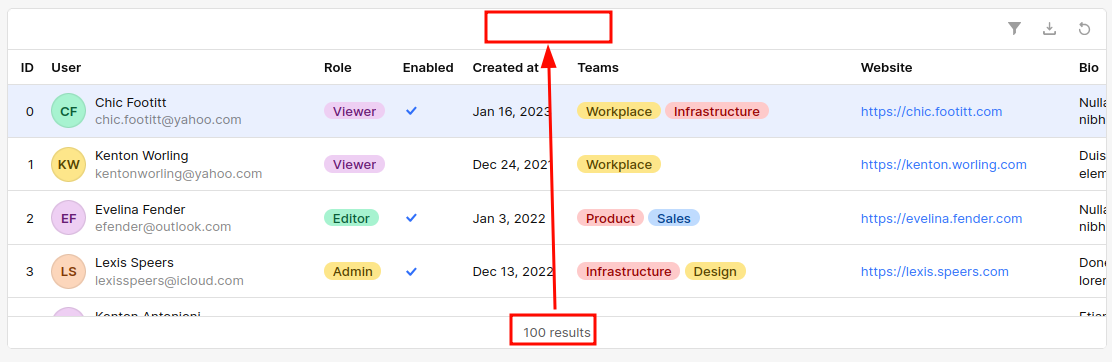
Task: Click the reset refresh icon
Action: (1084, 28)
